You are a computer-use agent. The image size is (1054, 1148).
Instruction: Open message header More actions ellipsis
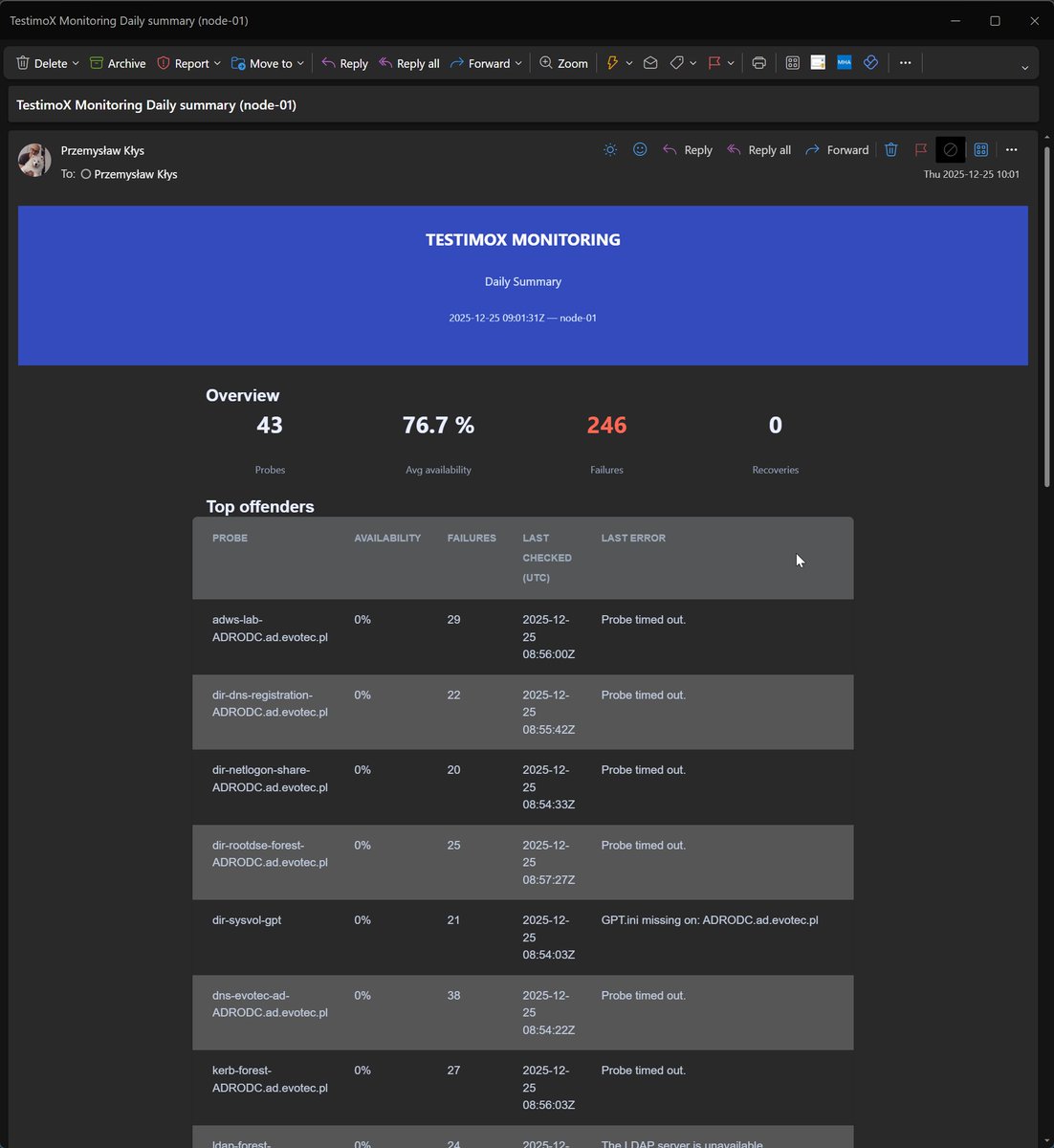[x=1012, y=150]
